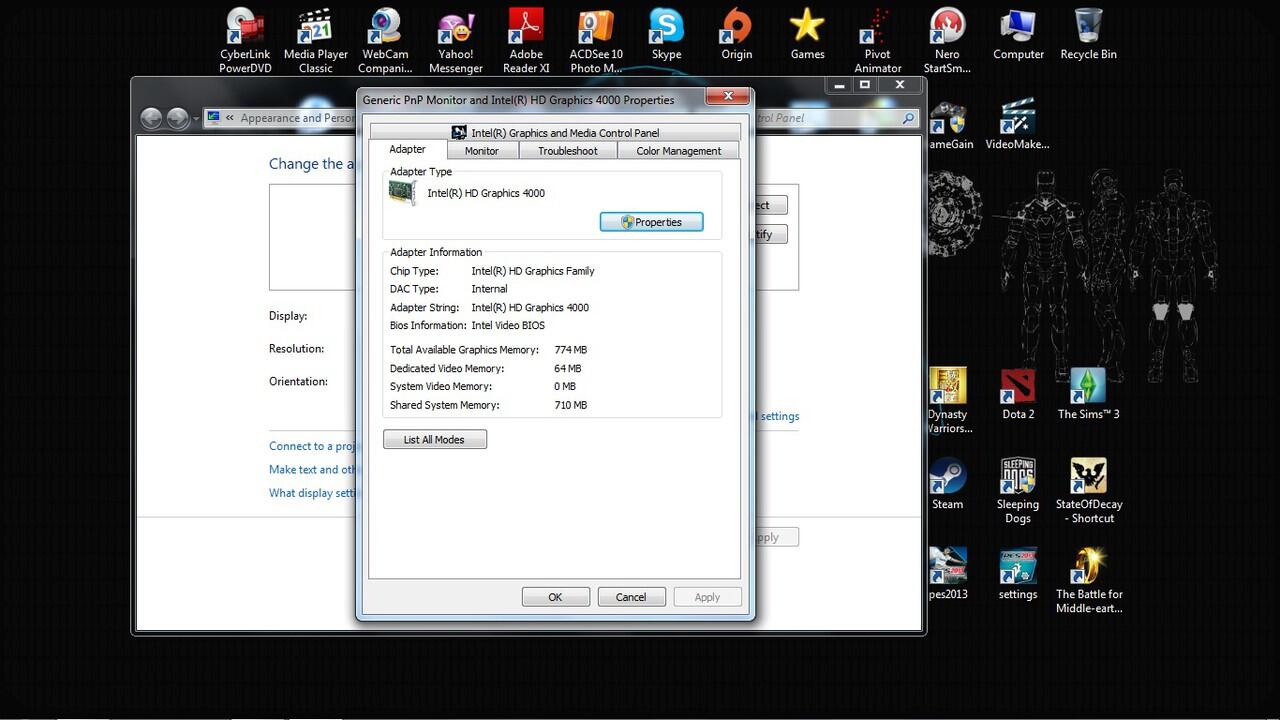Click the adapter Properties button
Screen dimensions: 1280x720
tap(651, 222)
